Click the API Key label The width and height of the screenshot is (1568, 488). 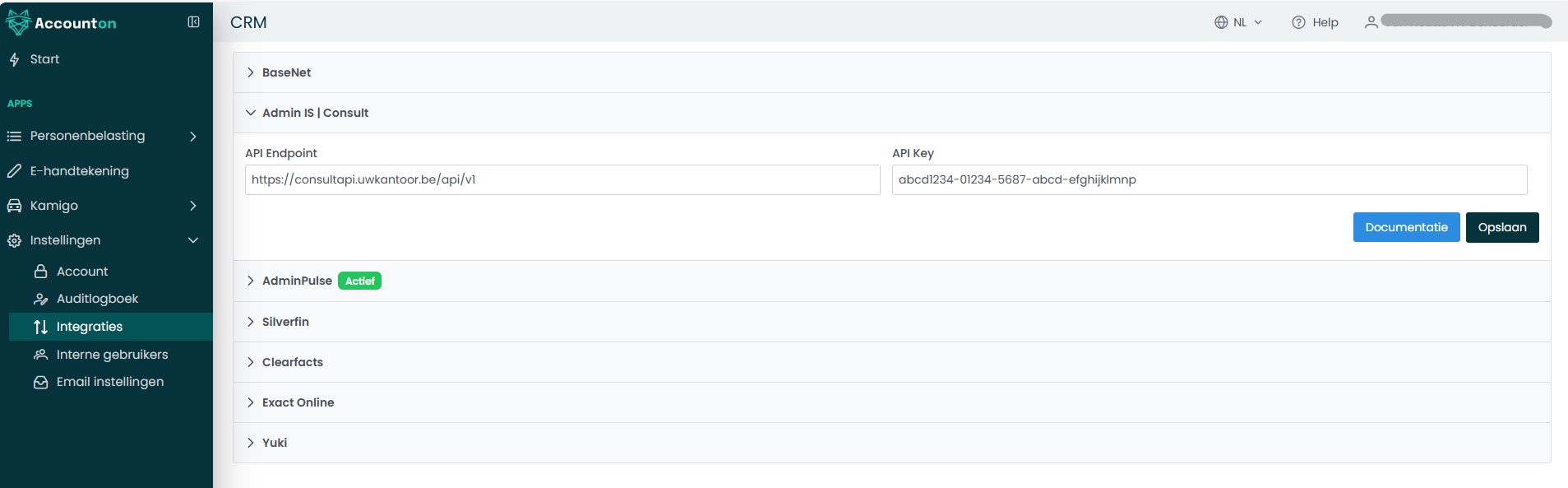[x=913, y=153]
